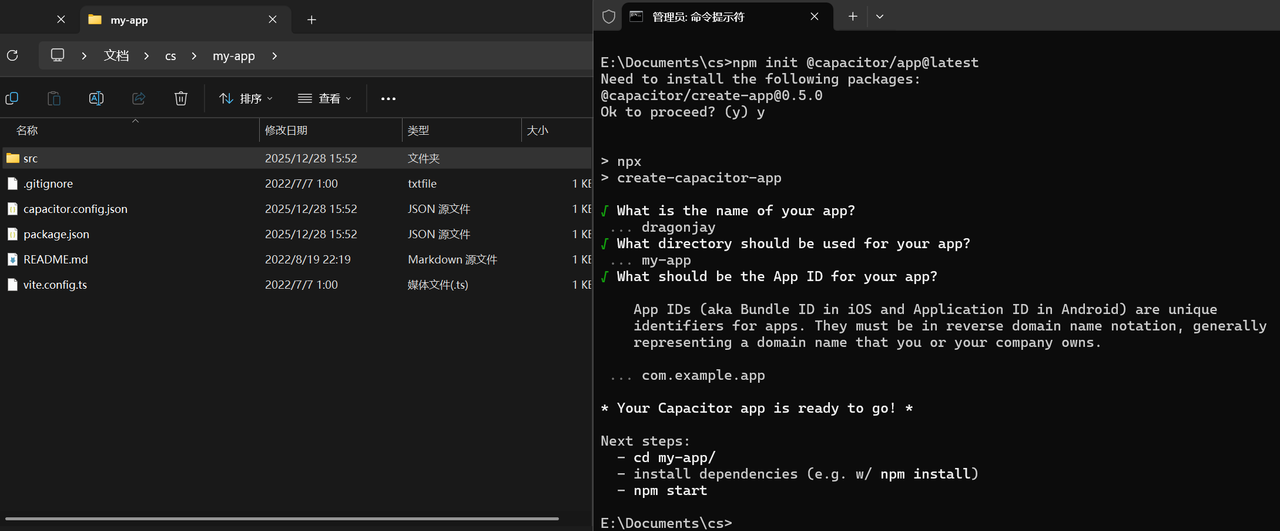
Task: Click the Explorer horizontal scrollbar
Action: [282, 518]
